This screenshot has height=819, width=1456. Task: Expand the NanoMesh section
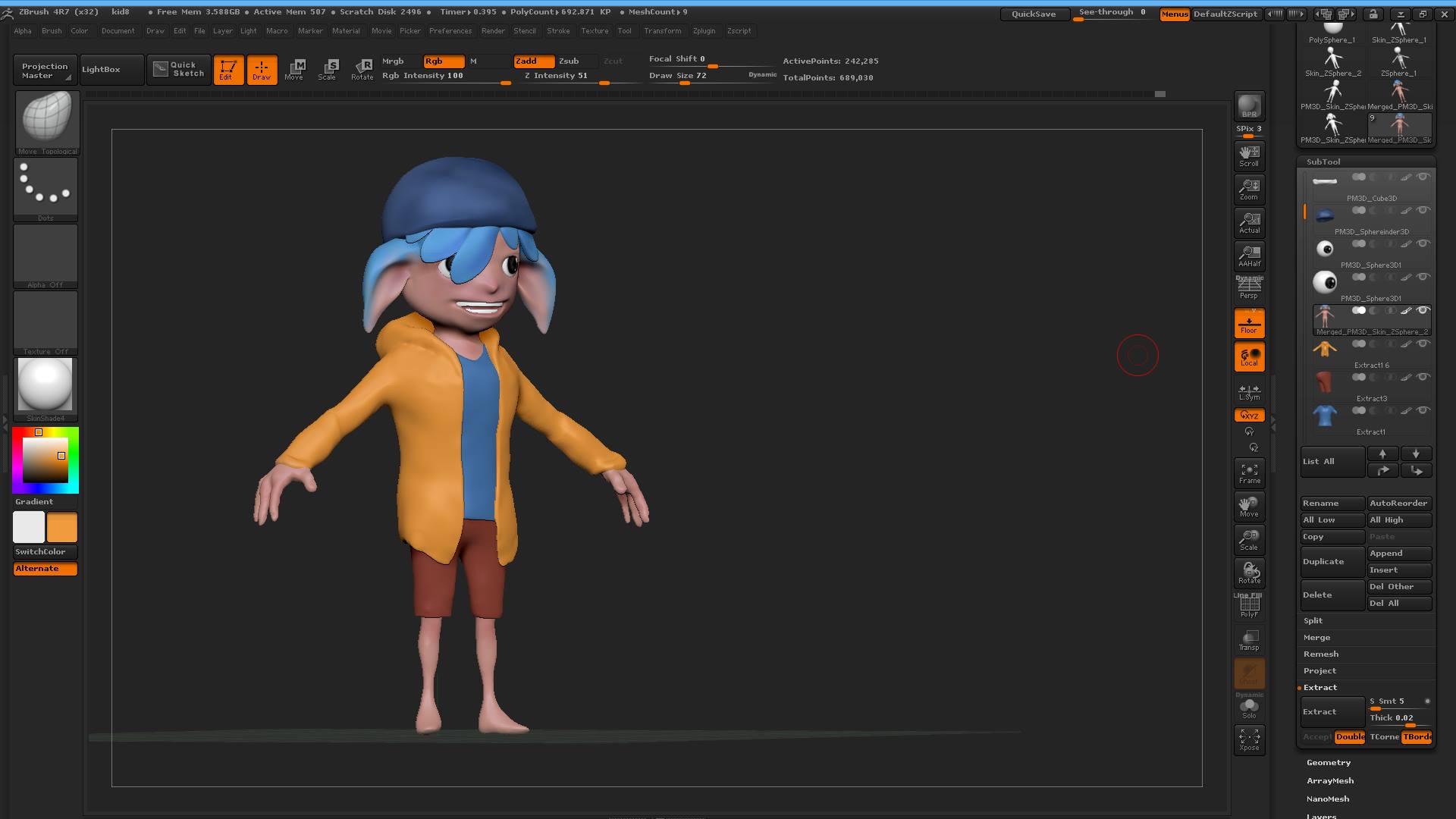point(1327,799)
